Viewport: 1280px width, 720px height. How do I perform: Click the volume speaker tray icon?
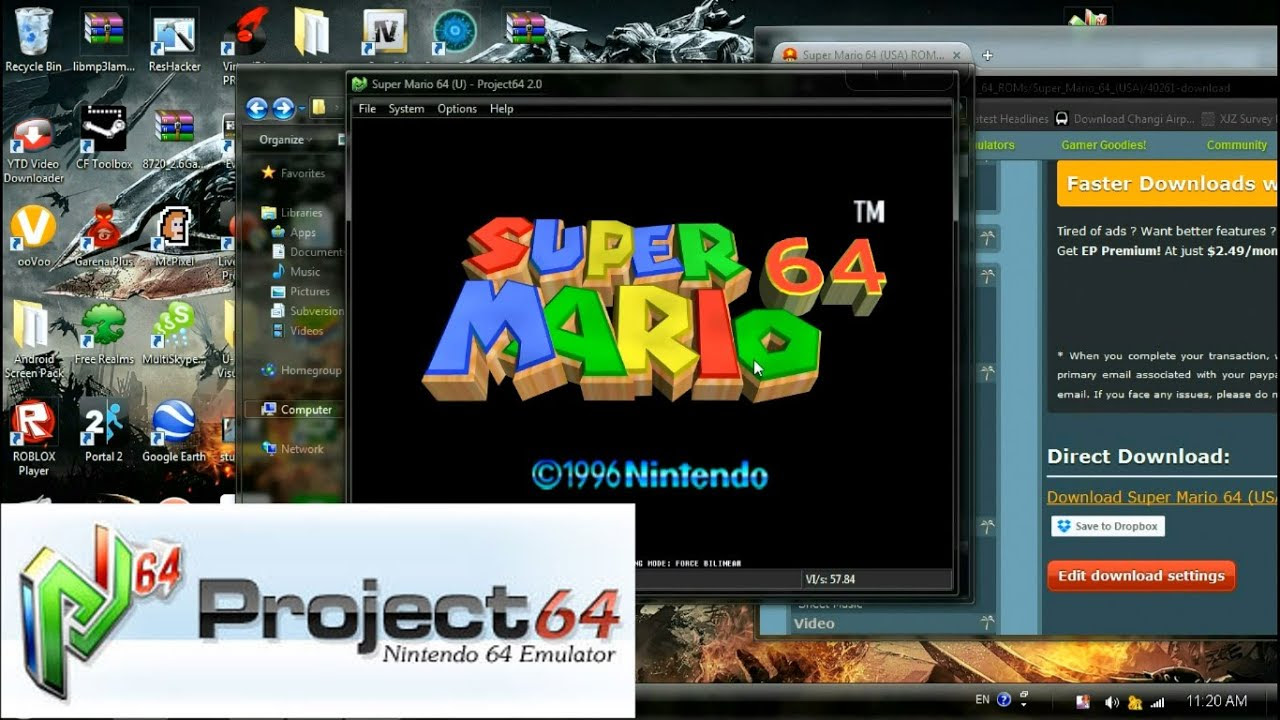click(x=1111, y=701)
